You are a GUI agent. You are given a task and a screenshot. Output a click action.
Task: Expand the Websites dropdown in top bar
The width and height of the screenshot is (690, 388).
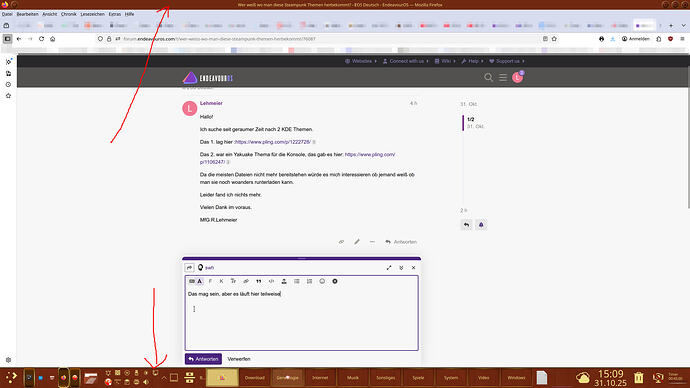[x=361, y=61]
